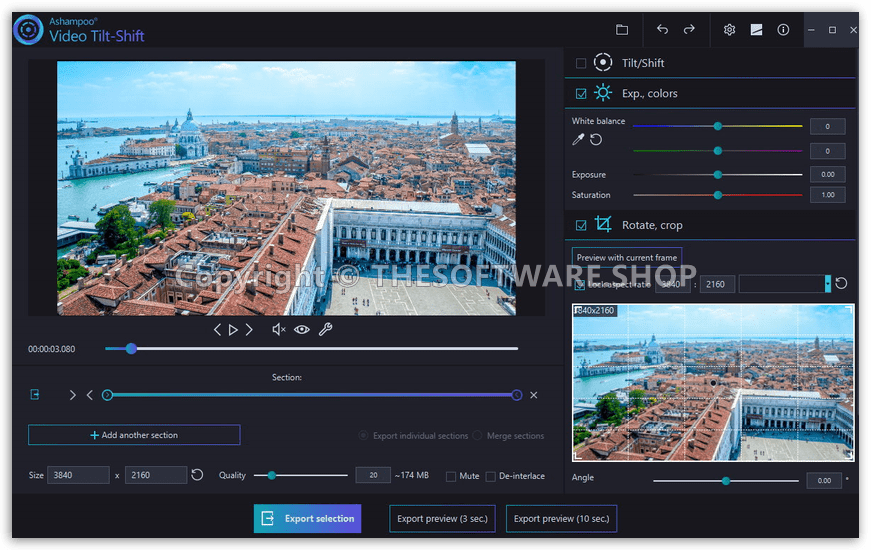Image resolution: width=871 pixels, height=550 pixels.
Task: Check the De-interlace option
Action: click(490, 476)
